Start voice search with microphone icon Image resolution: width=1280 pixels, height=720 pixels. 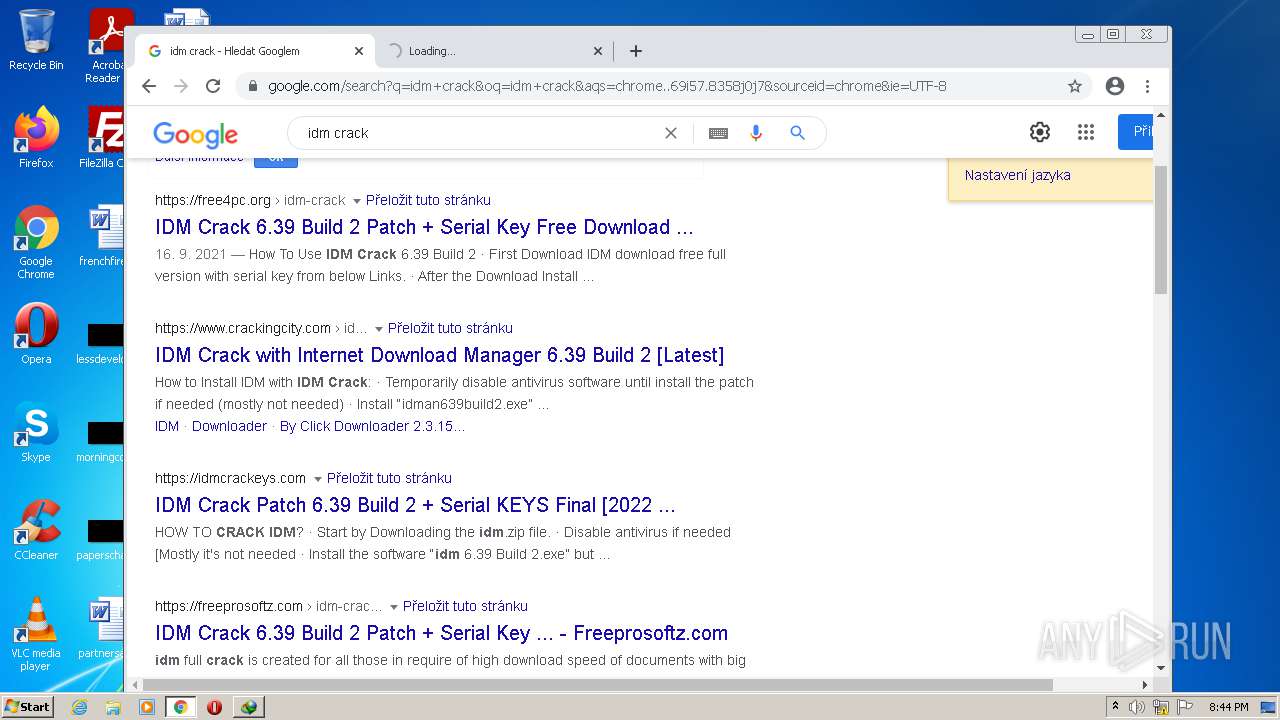coord(756,133)
